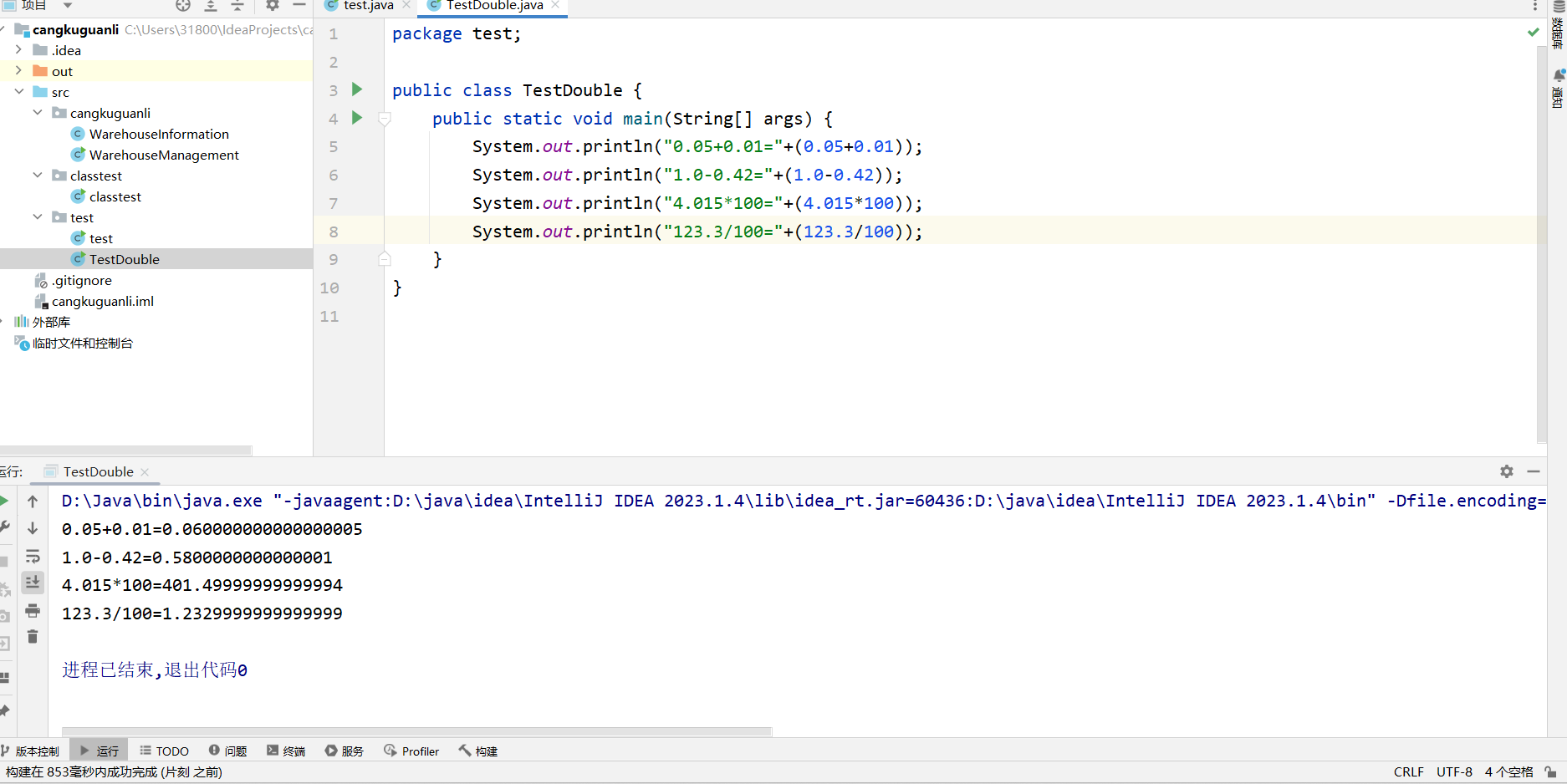1567x784 pixels.
Task: Select the cangkuguanli project root
Action: pos(75,29)
